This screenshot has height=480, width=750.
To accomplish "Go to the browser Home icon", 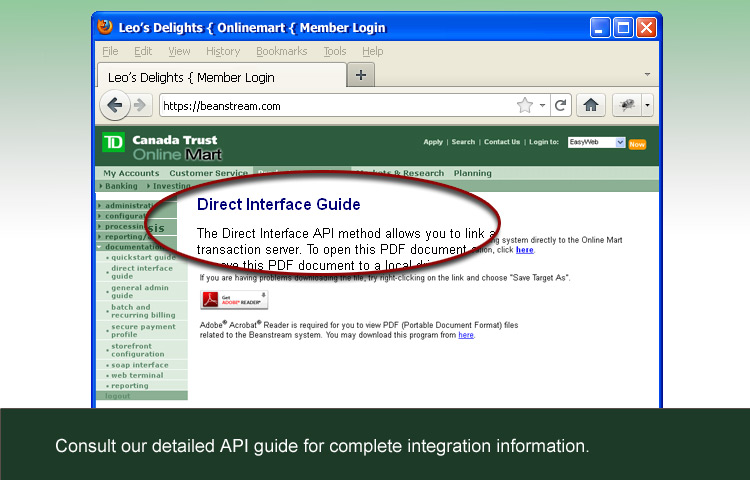I will 591,105.
